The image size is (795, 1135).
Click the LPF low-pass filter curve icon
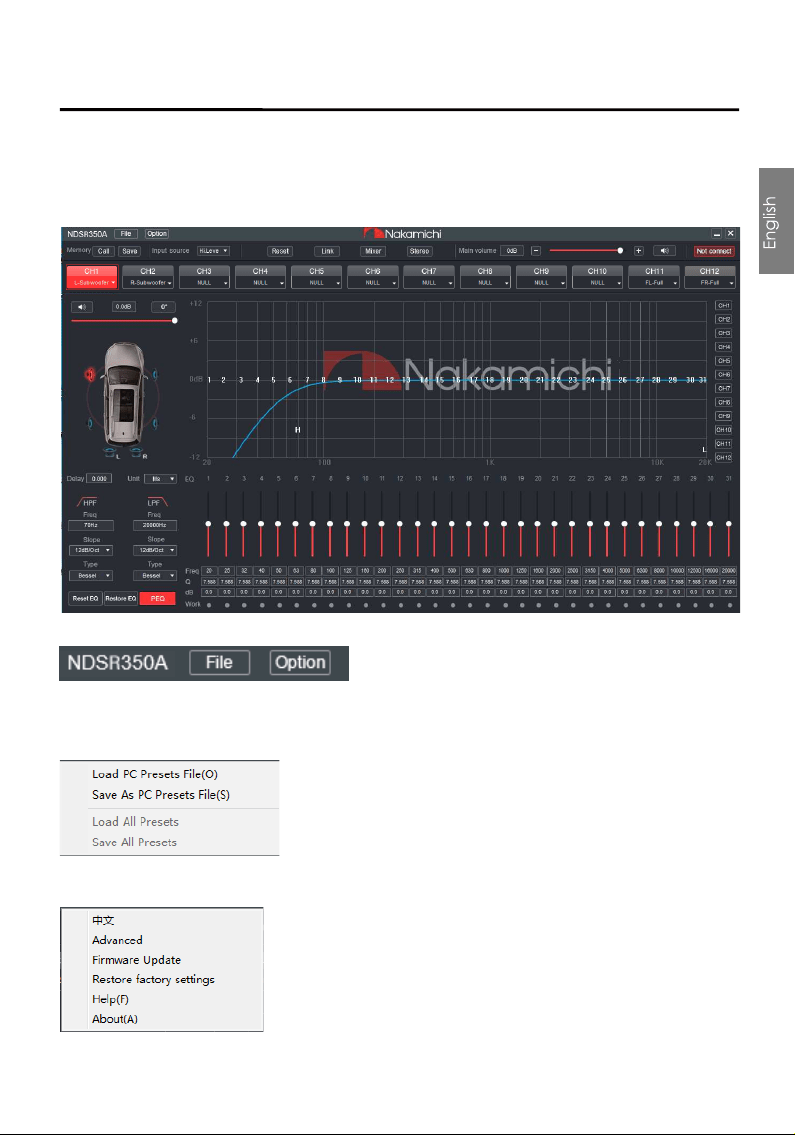156,502
